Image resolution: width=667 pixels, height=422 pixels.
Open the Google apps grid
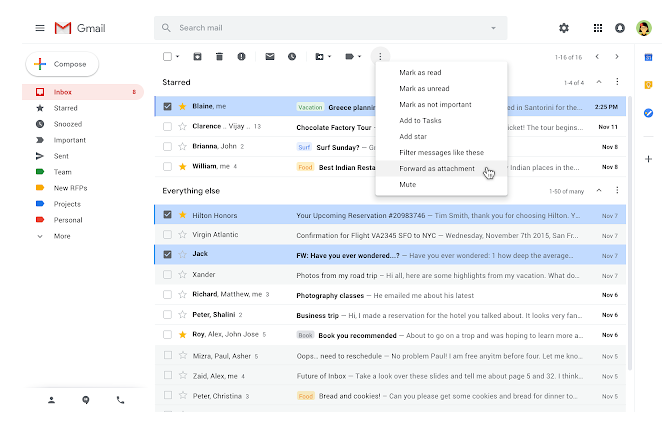[x=598, y=28]
